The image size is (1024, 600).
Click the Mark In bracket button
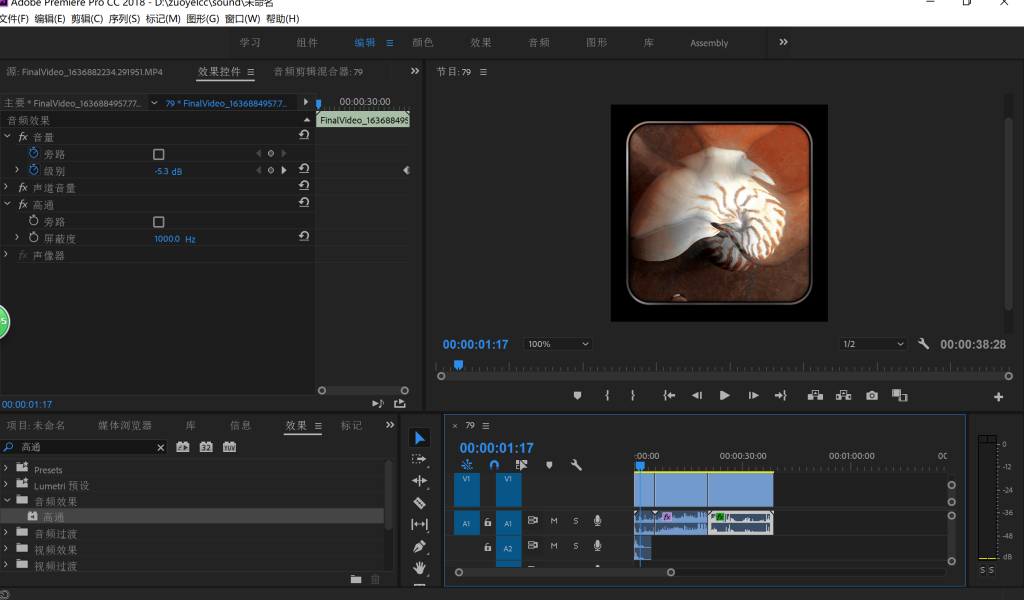607,396
